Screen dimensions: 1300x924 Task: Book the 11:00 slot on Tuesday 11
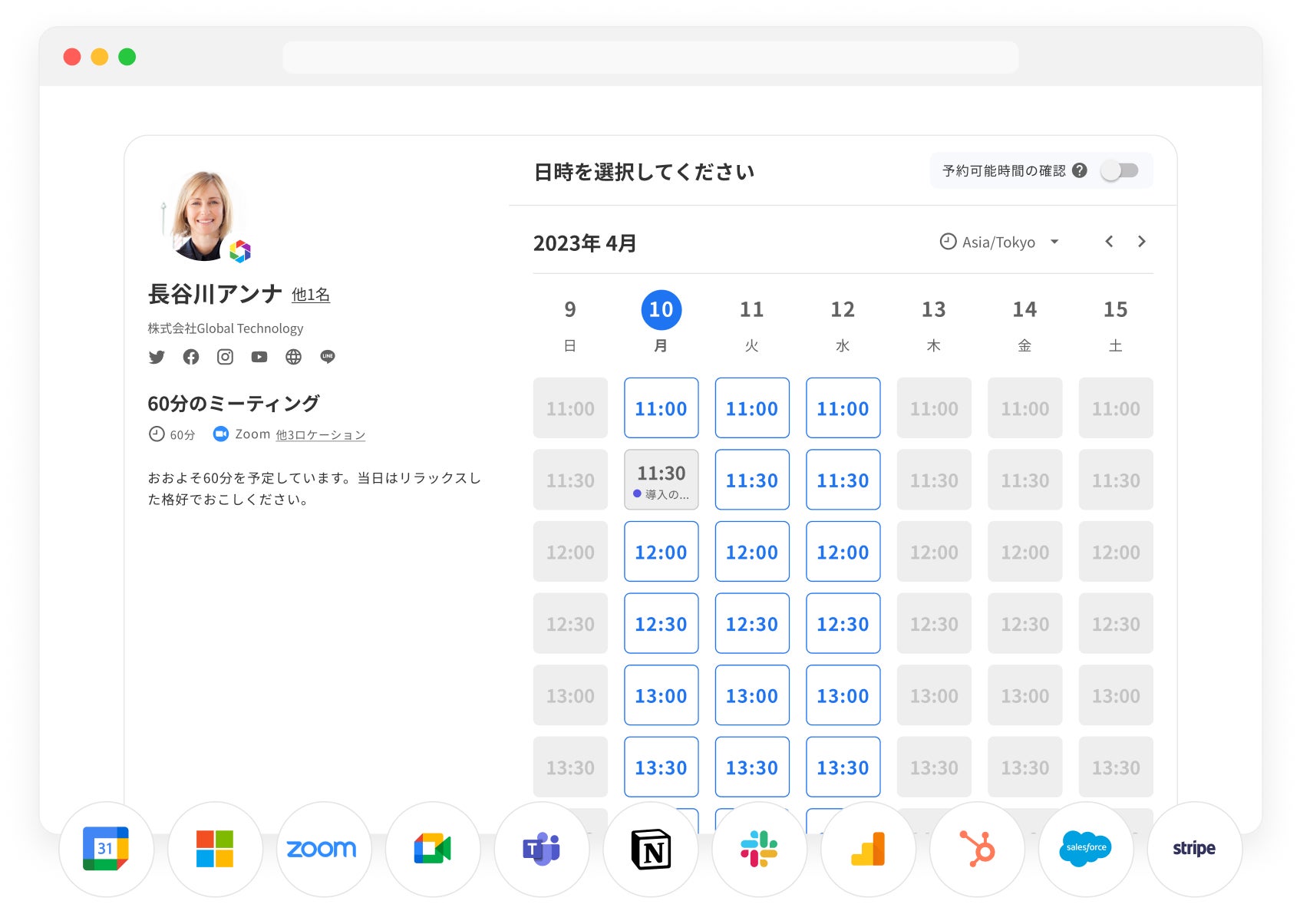[x=752, y=408]
